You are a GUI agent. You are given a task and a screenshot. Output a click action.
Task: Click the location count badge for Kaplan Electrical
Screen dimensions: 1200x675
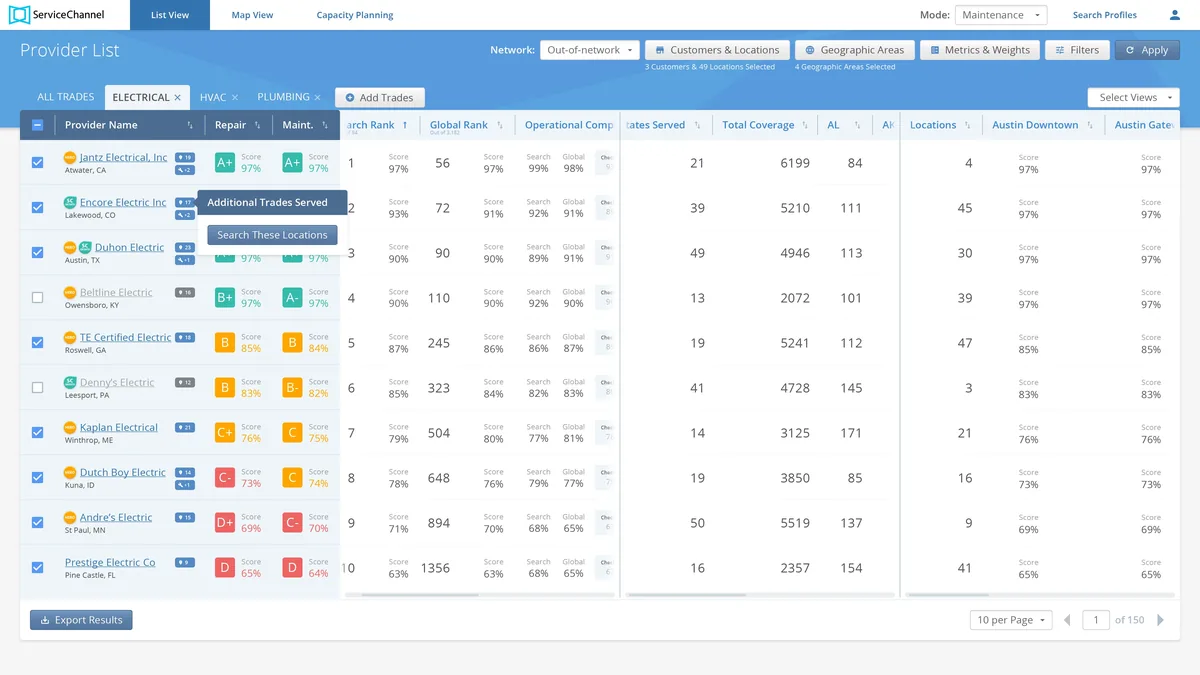click(185, 428)
